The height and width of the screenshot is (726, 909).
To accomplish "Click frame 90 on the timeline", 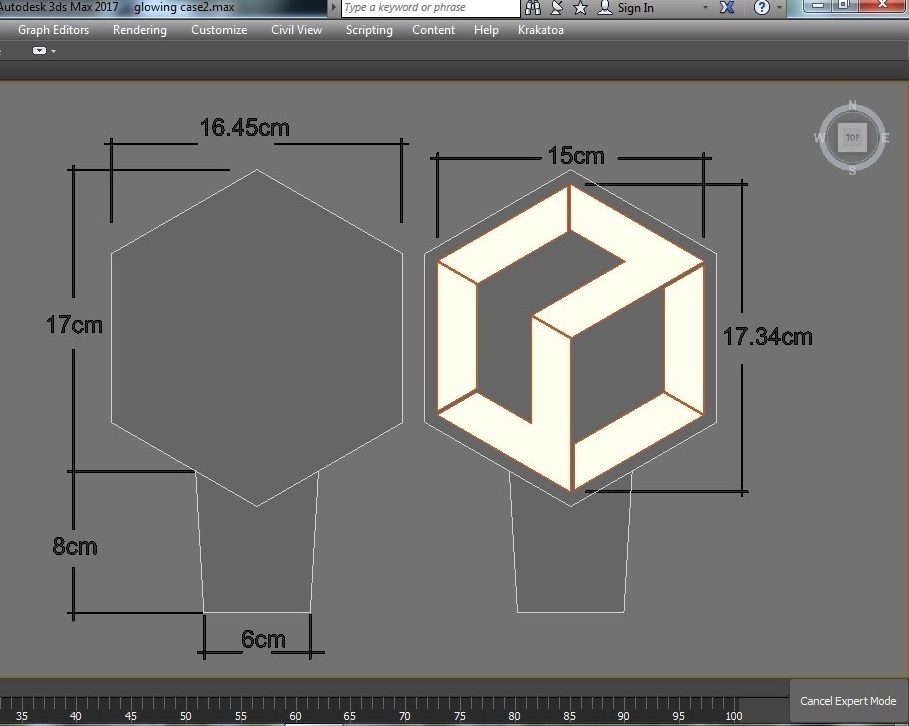I will point(623,716).
